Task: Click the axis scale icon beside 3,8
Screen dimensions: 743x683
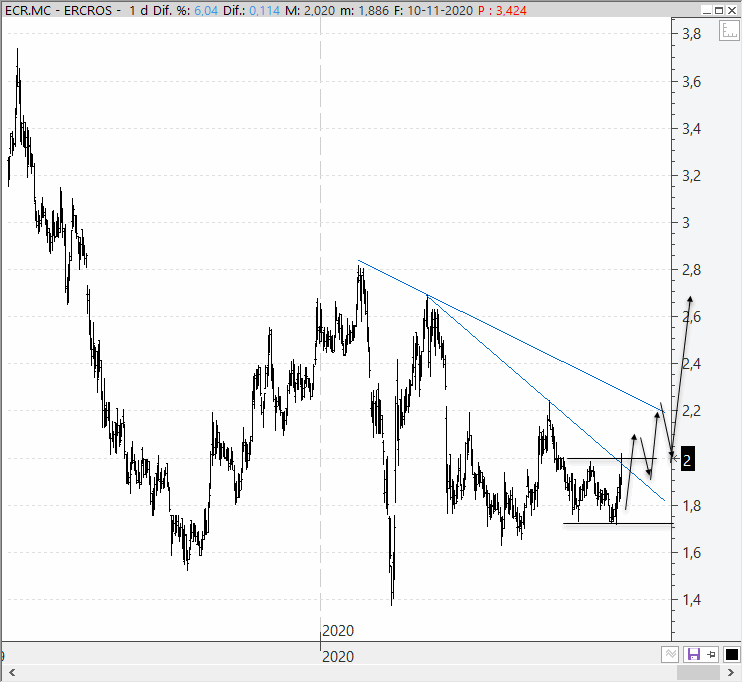Action: 729,31
